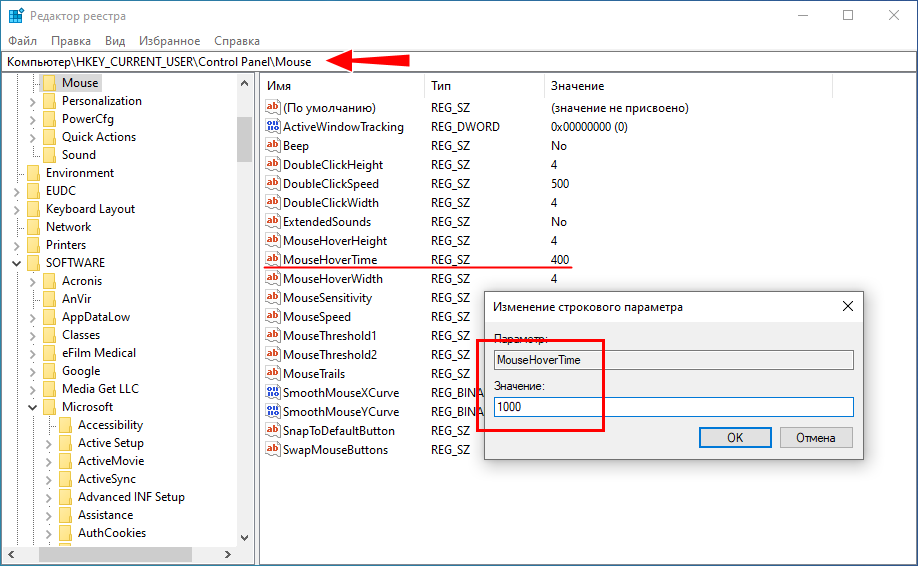Select the MouseHoverWidth value name

coord(333,279)
